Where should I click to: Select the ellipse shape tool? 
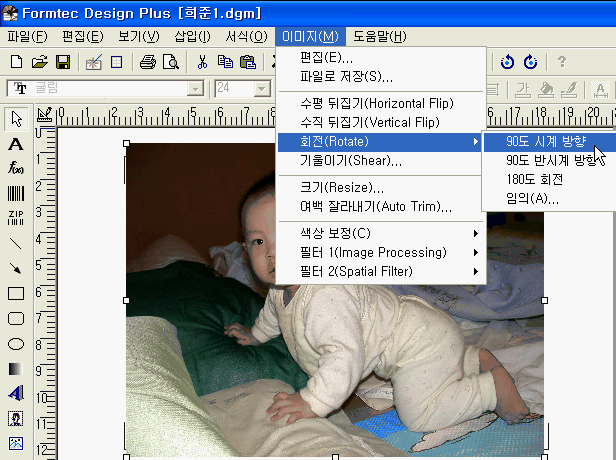point(16,344)
